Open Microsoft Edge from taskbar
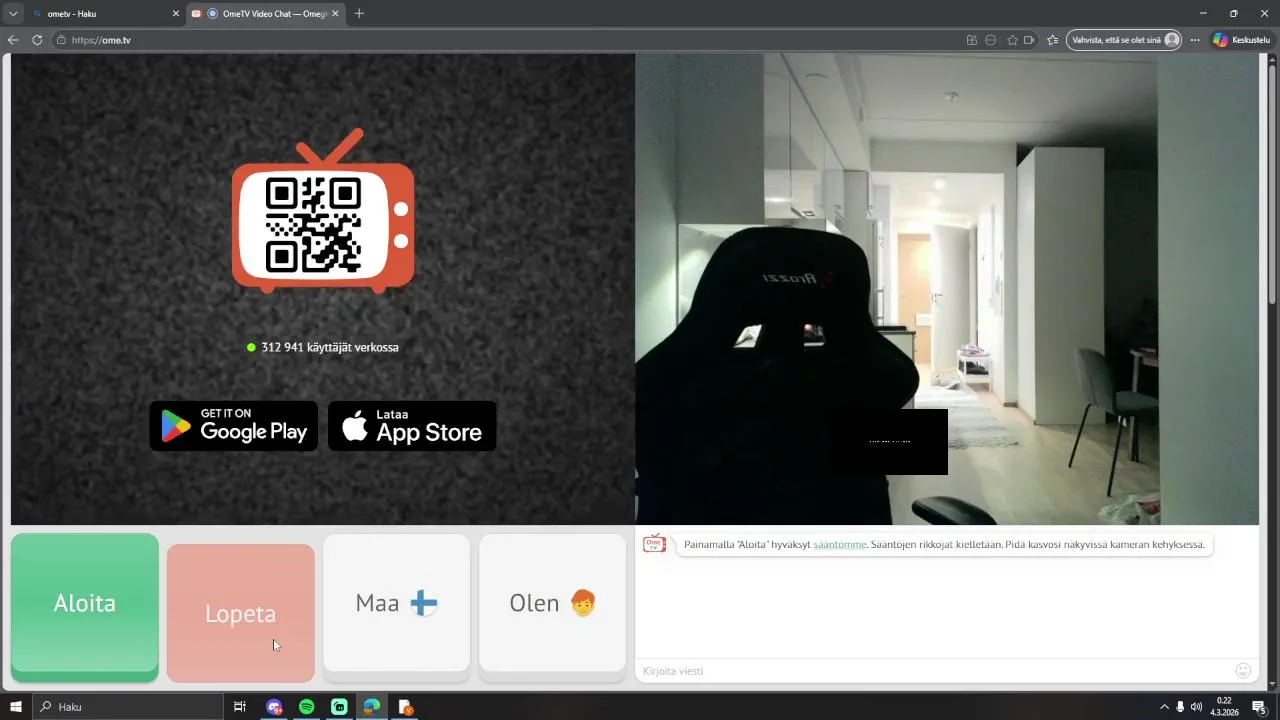Screen dimensions: 1280x720 (x=372, y=707)
